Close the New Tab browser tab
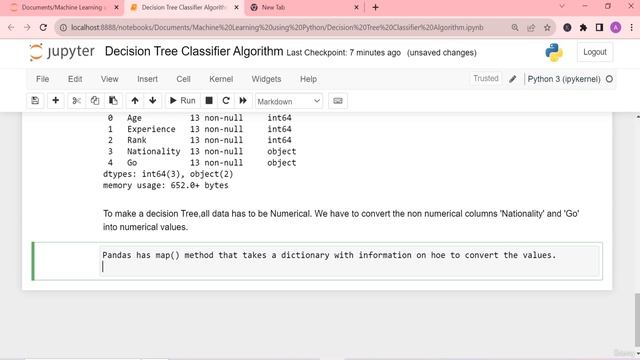Screen dimensions: 640x360 click(356, 7)
